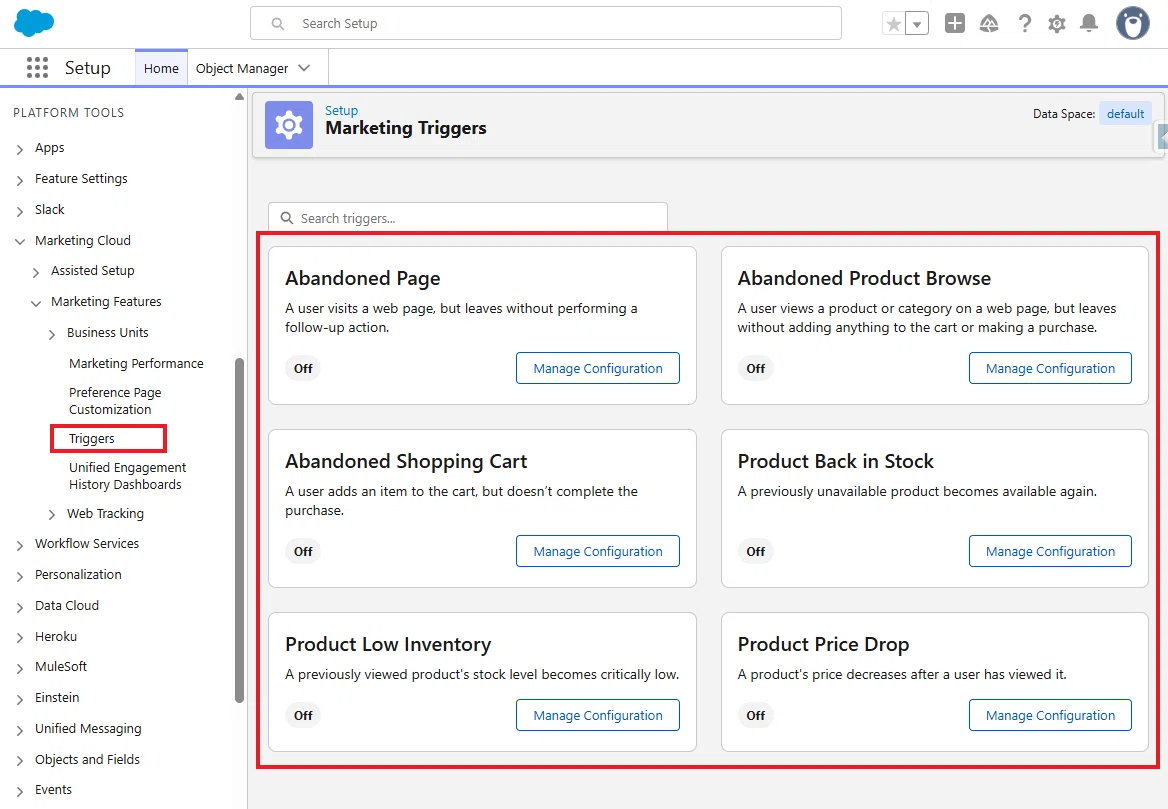The image size is (1168, 809).
Task: Open the Trailhead guidance icon
Action: [988, 24]
